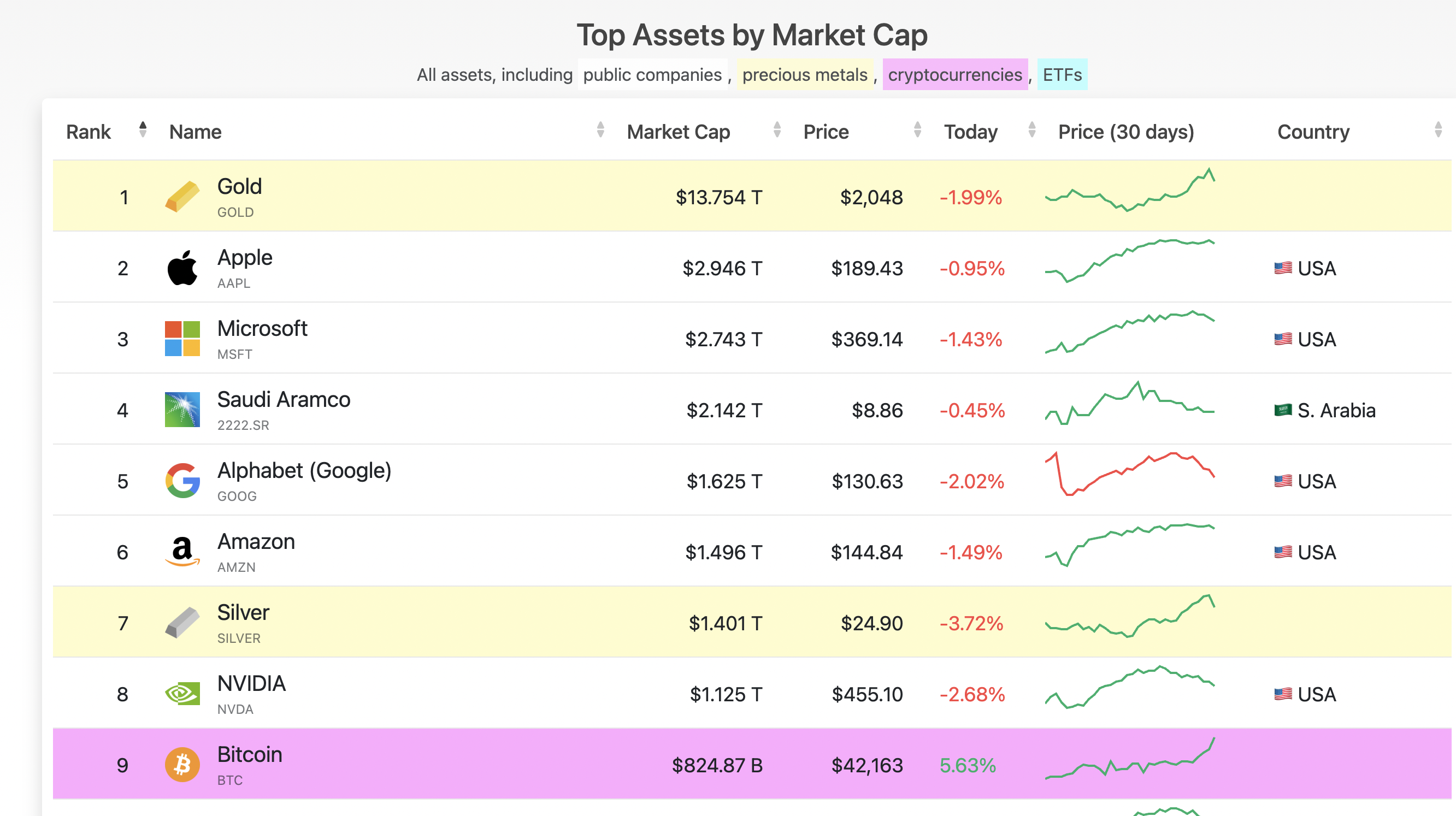Click Saudi Aramco price $8.86
This screenshot has width=1456, height=816.
(877, 410)
